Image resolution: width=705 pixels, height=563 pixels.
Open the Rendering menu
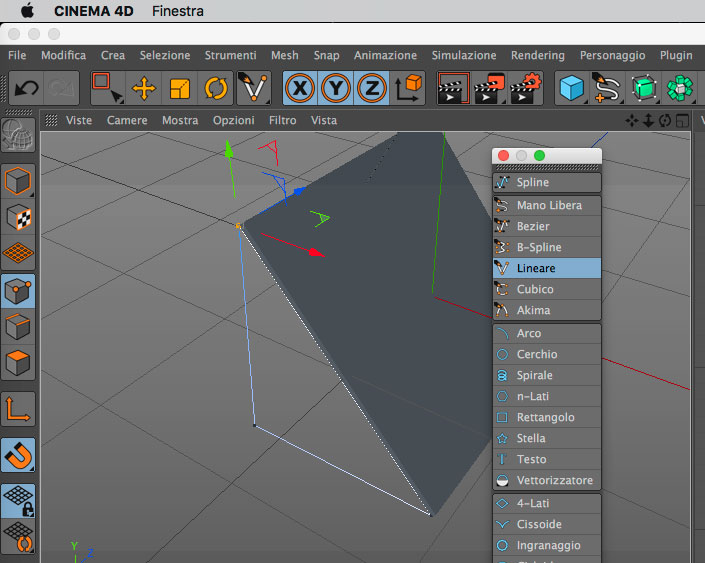point(538,55)
